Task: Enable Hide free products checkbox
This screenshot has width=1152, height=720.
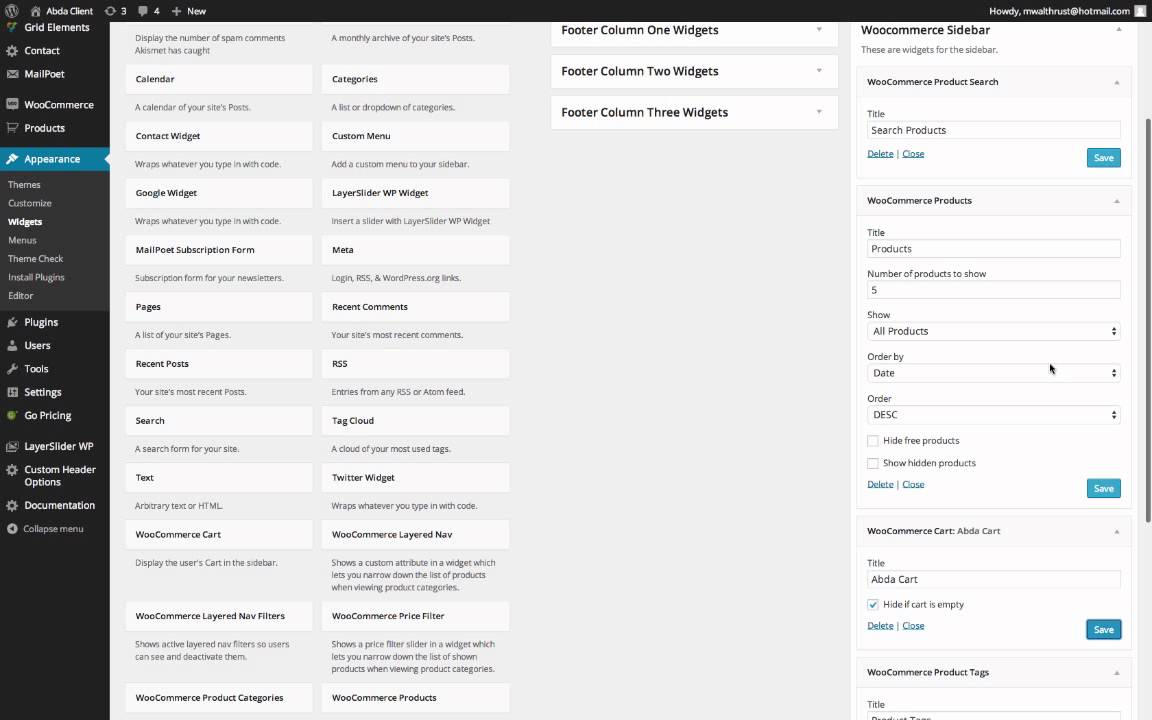Action: 873,441
